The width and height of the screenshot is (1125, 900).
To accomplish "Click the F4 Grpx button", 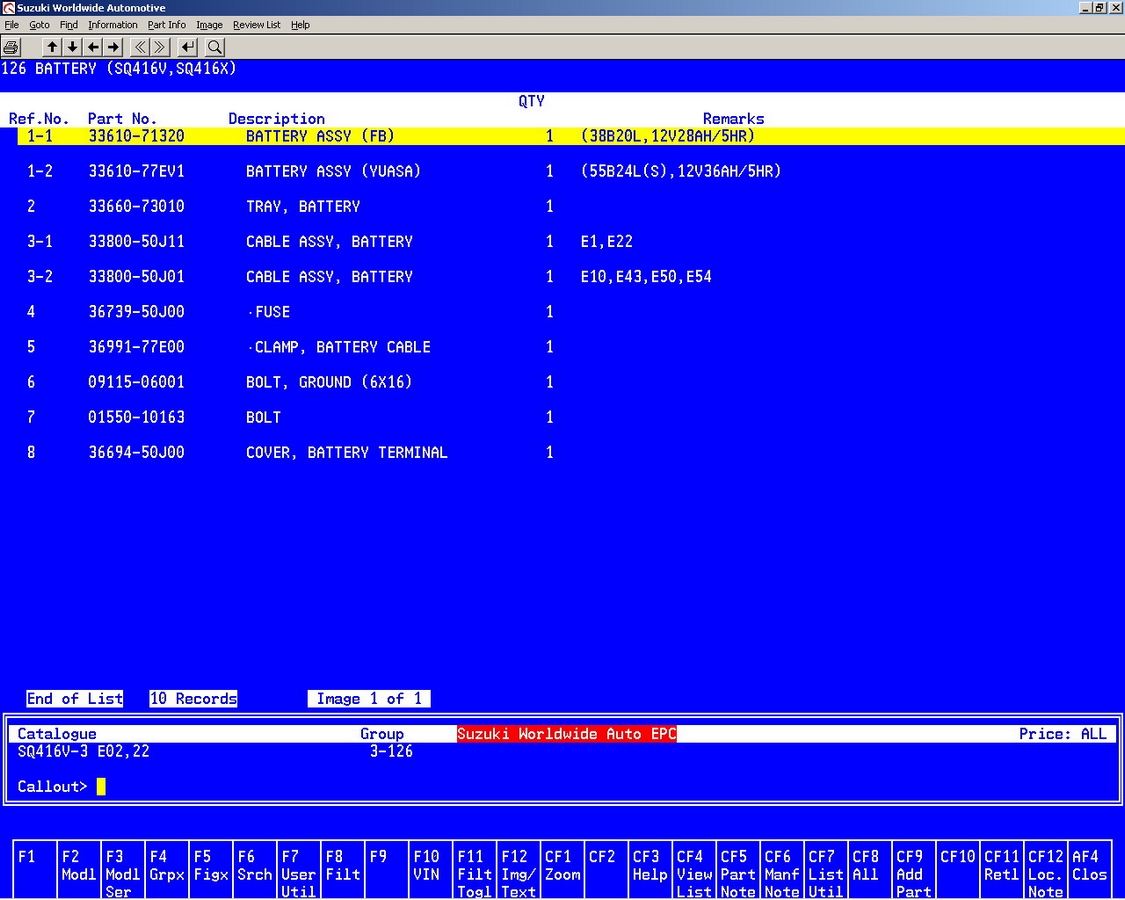I will 166,869.
